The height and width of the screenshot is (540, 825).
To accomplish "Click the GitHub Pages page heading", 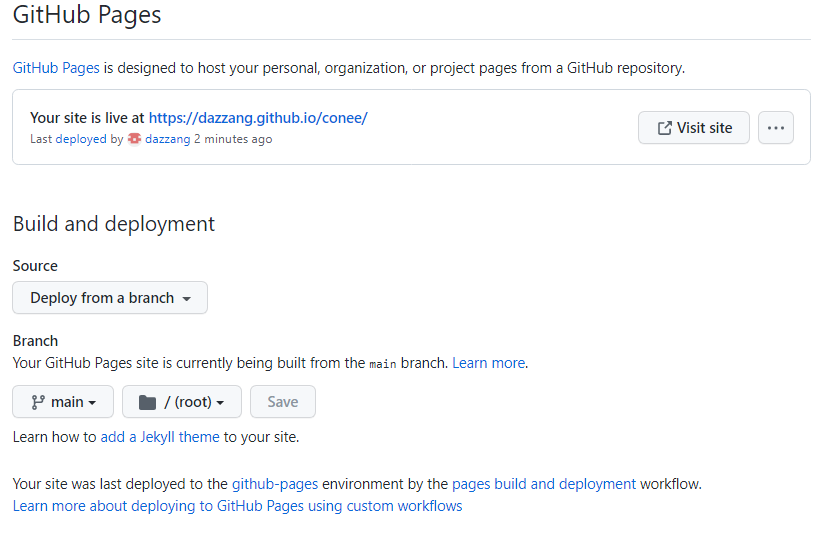I will pos(87,14).
